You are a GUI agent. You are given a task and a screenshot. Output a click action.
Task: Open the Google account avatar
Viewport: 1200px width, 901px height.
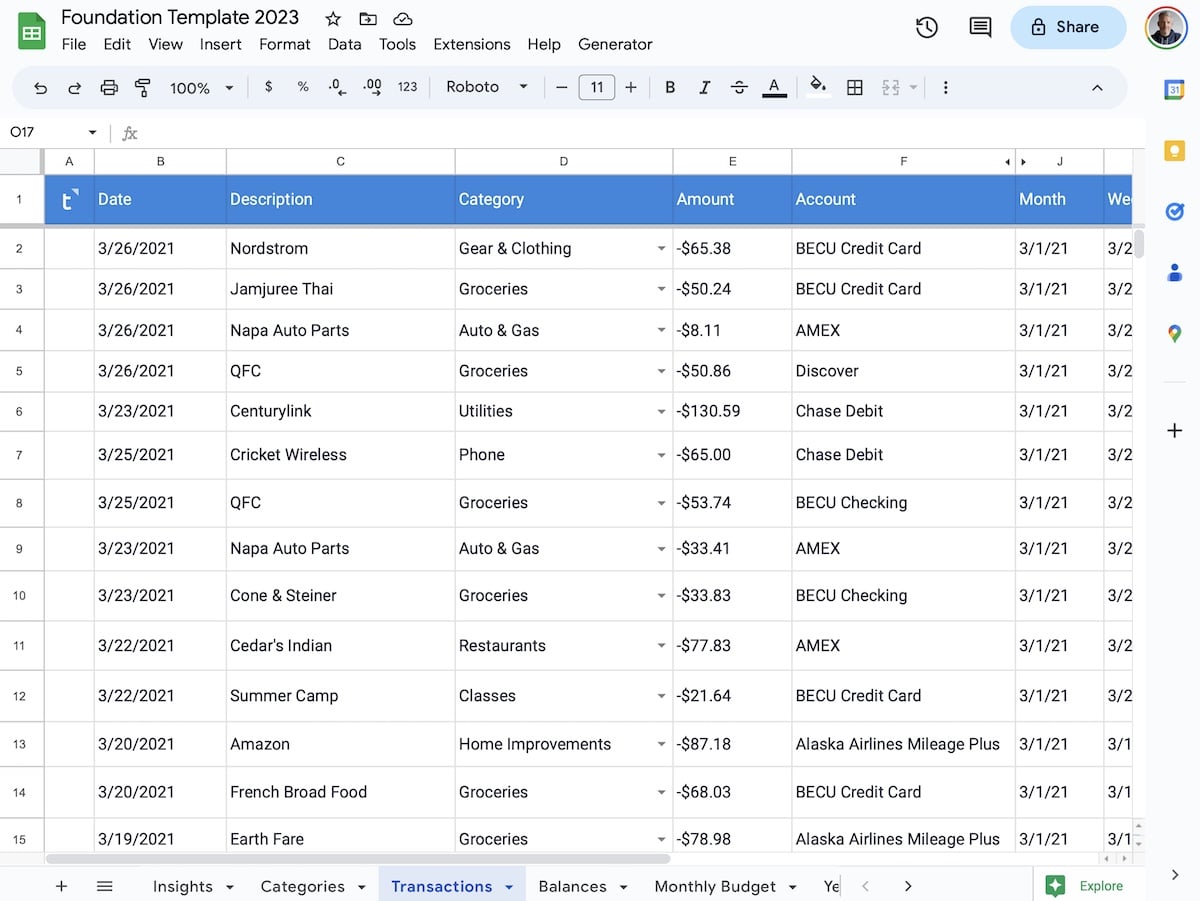pyautogui.click(x=1166, y=28)
